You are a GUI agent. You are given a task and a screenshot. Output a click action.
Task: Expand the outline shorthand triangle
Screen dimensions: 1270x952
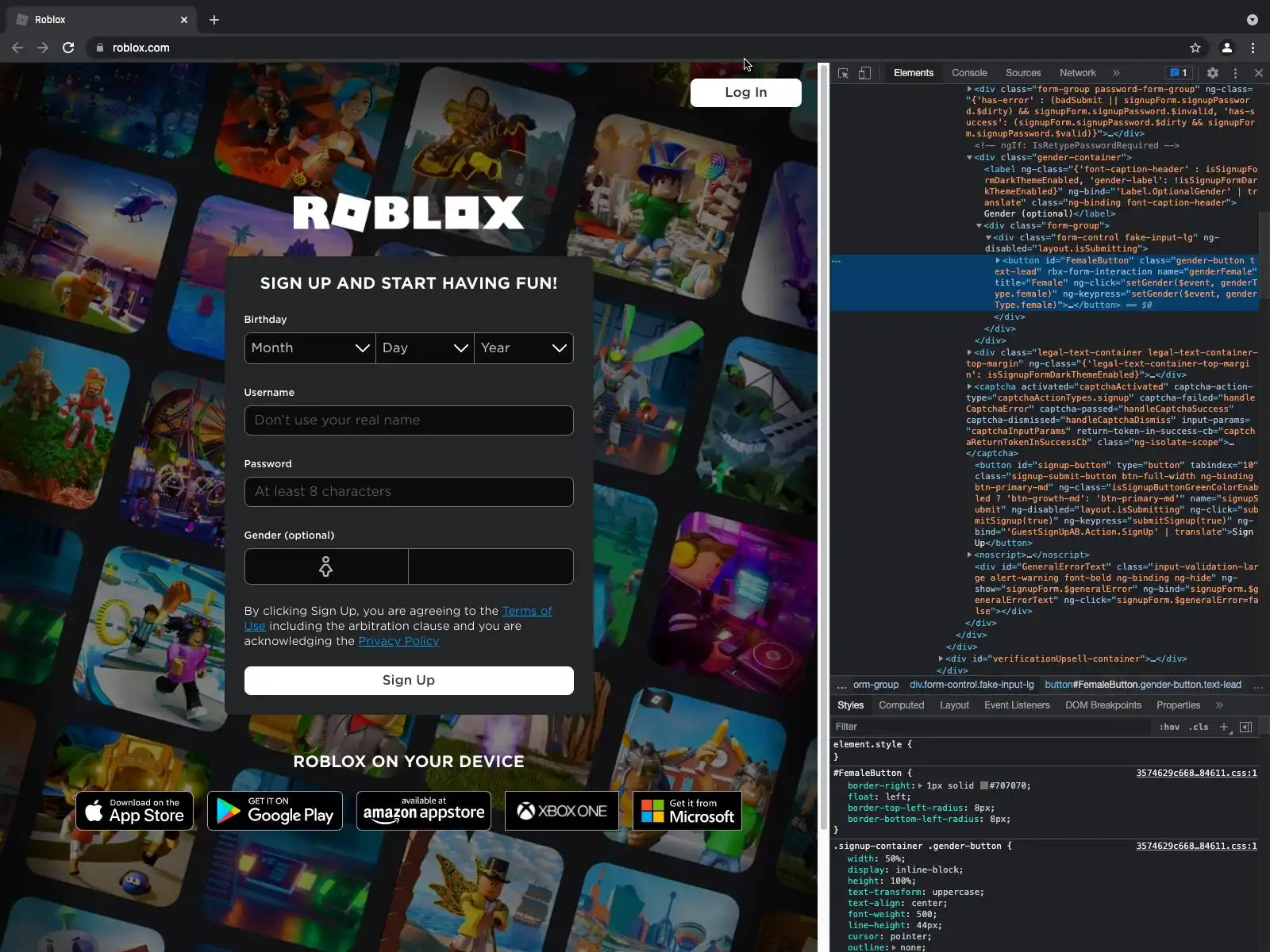coord(894,948)
